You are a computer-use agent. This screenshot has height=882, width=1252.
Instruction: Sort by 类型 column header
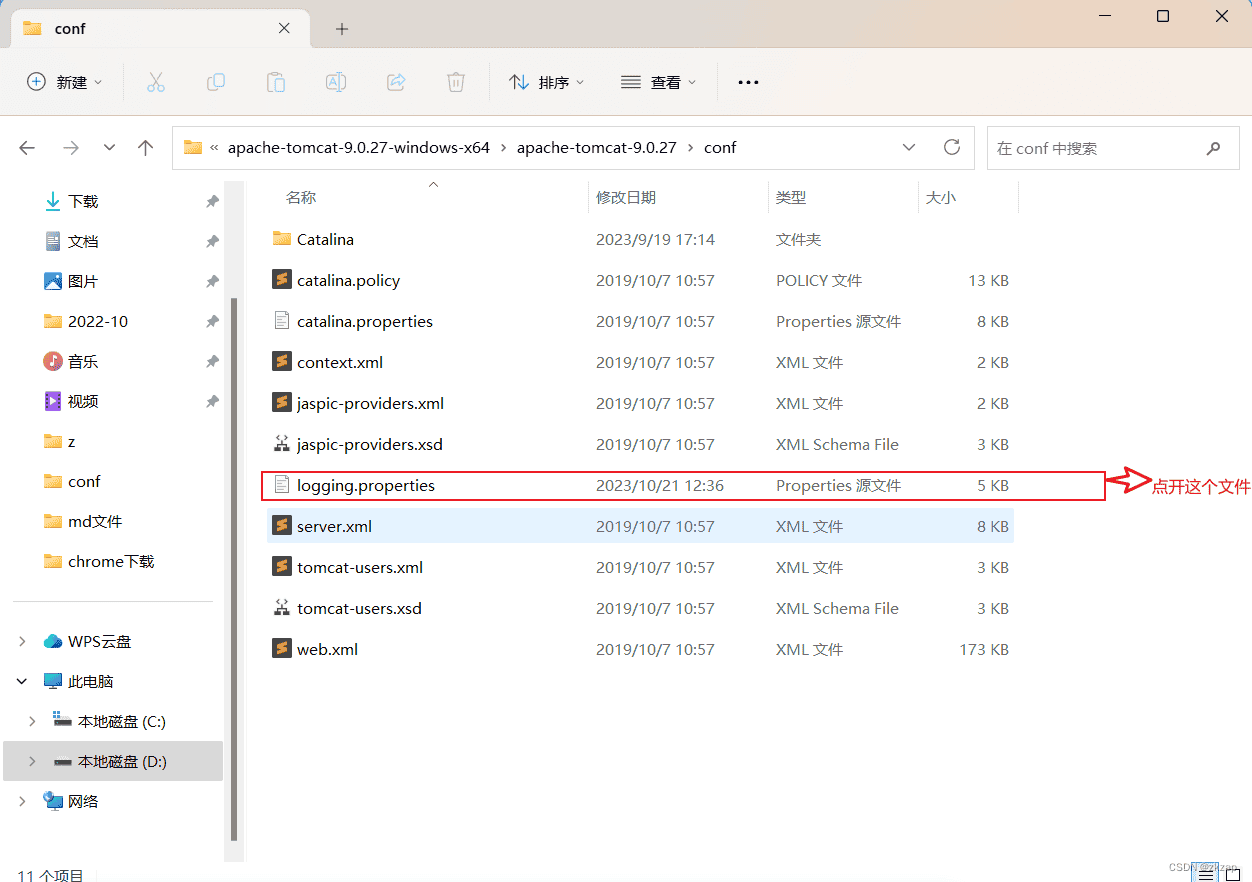coord(791,198)
